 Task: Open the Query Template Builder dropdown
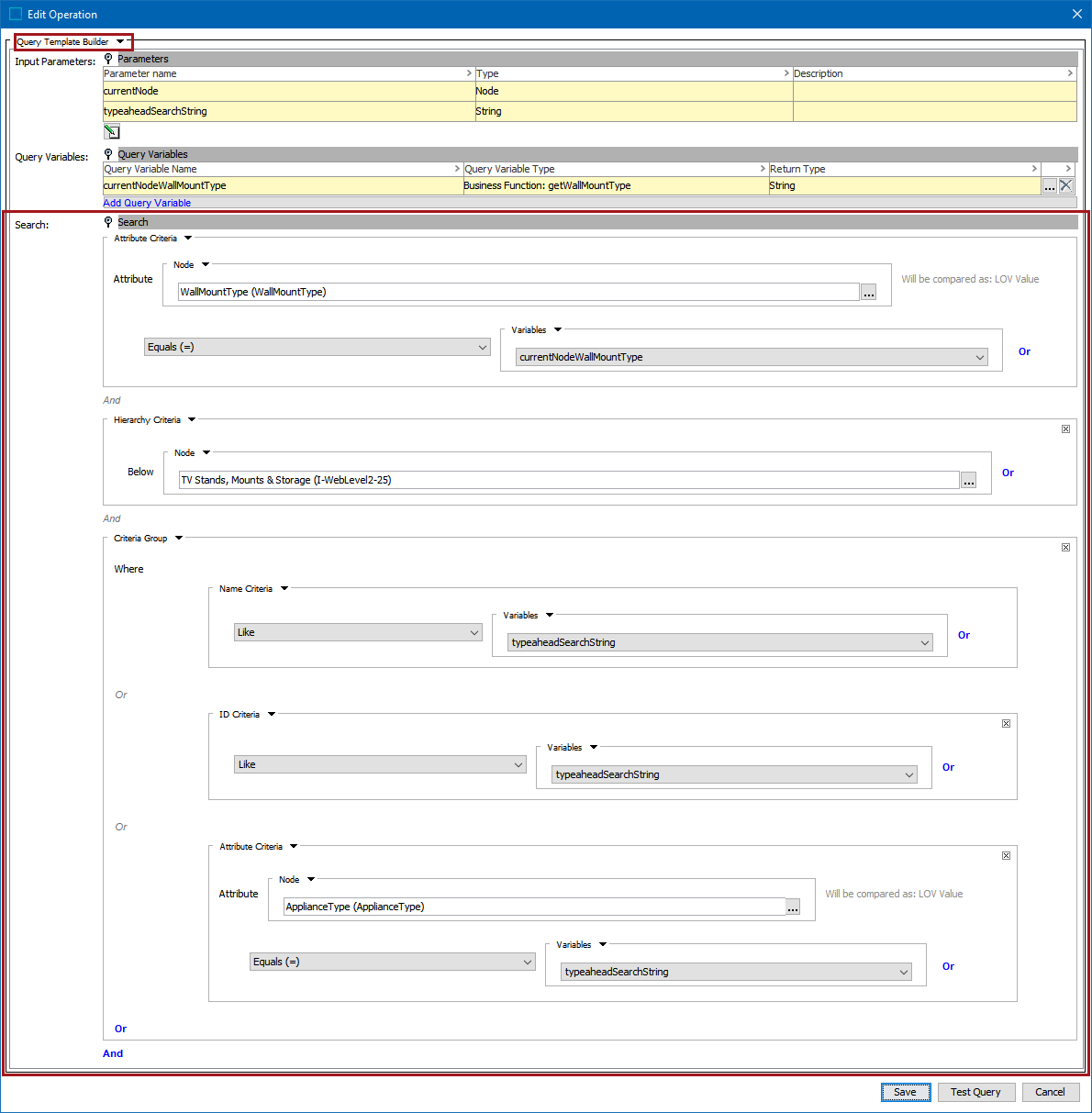(x=120, y=41)
